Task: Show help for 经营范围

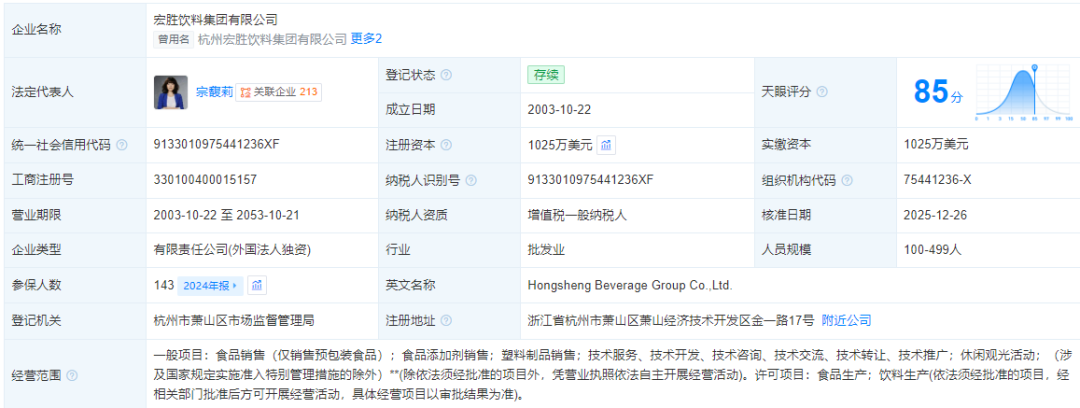Action: pos(72,376)
